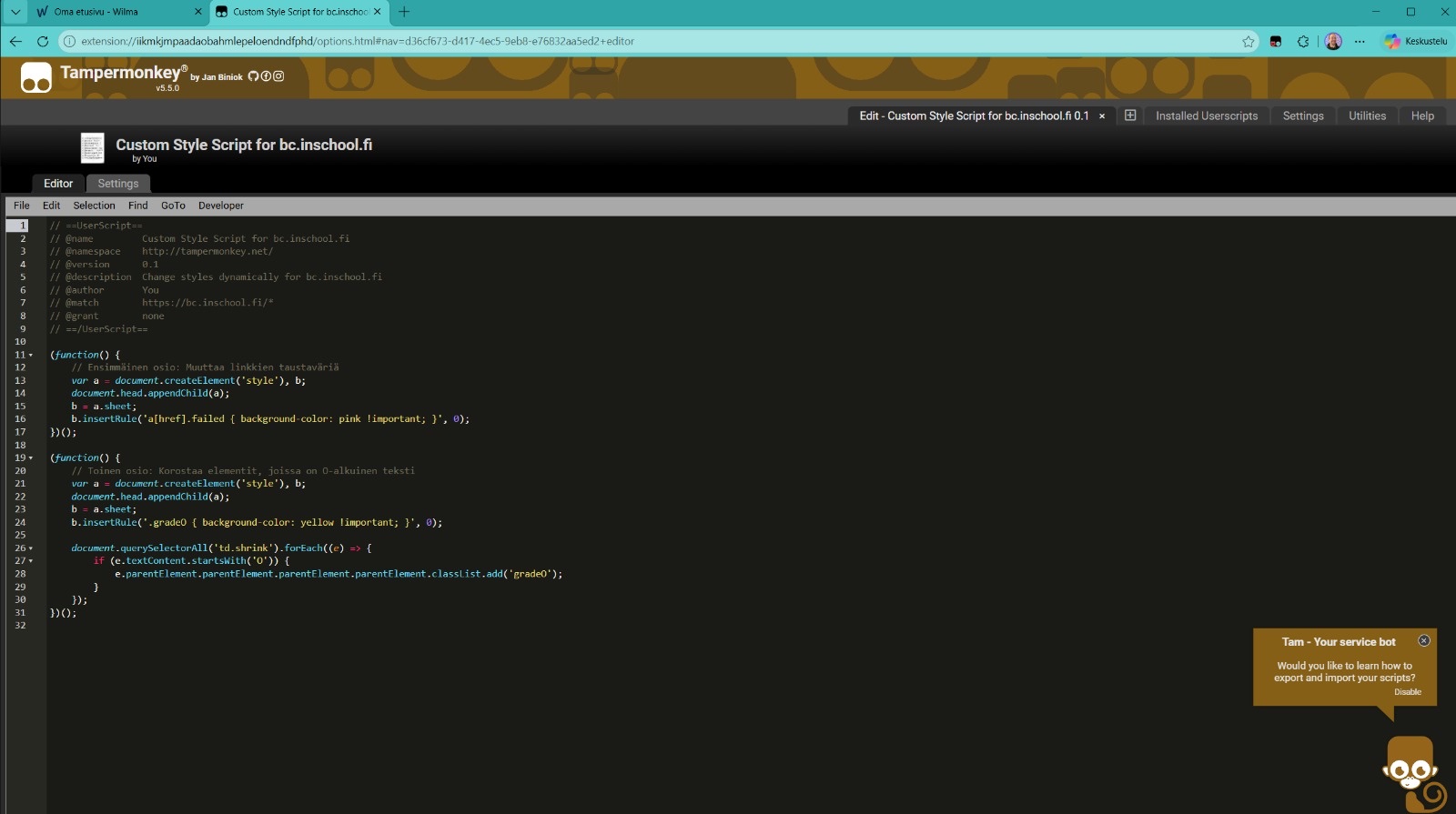Open the File menu in the editor
This screenshot has height=814, width=1456.
coord(22,206)
